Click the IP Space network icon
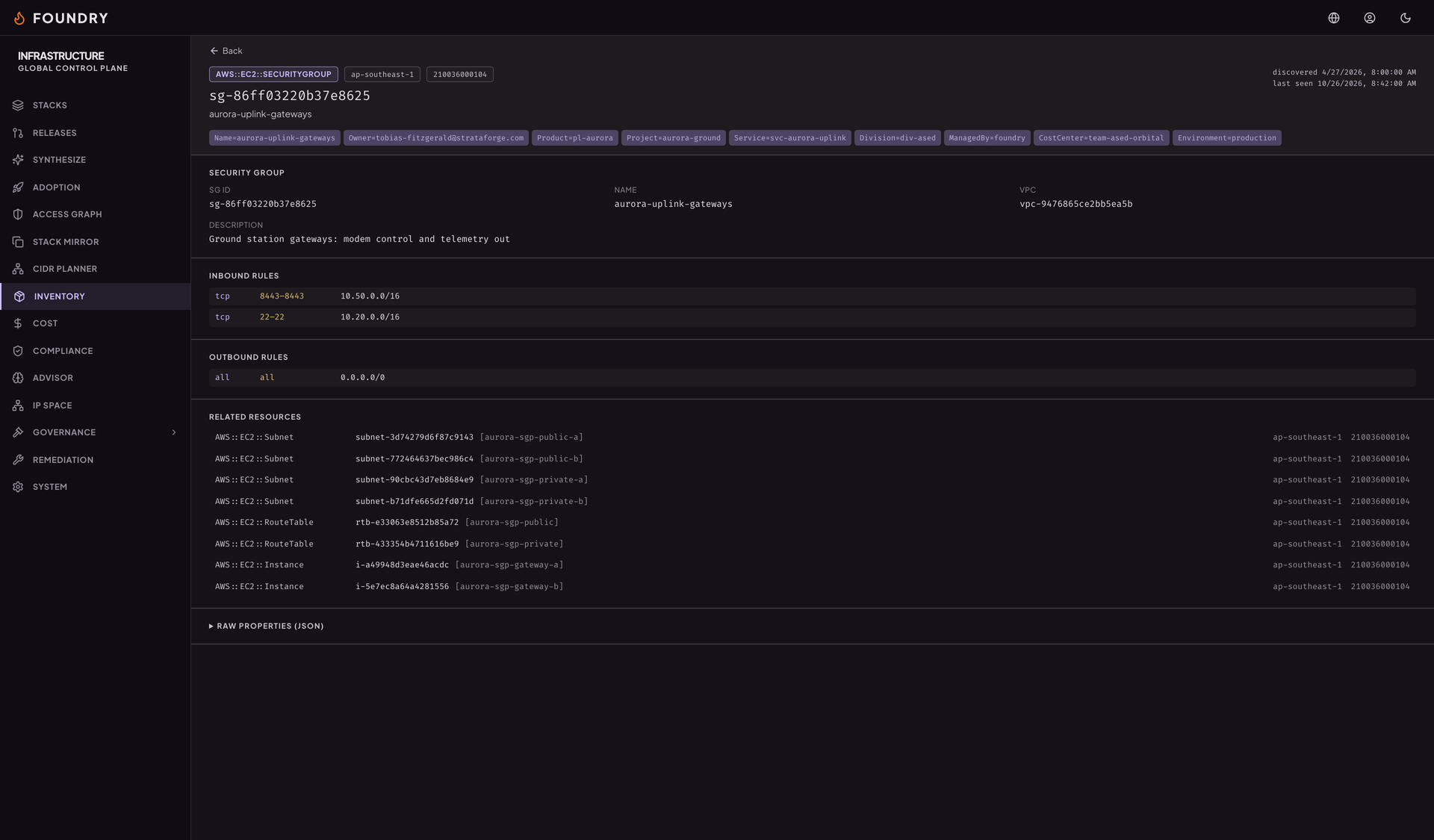This screenshot has width=1434, height=840. point(18,405)
